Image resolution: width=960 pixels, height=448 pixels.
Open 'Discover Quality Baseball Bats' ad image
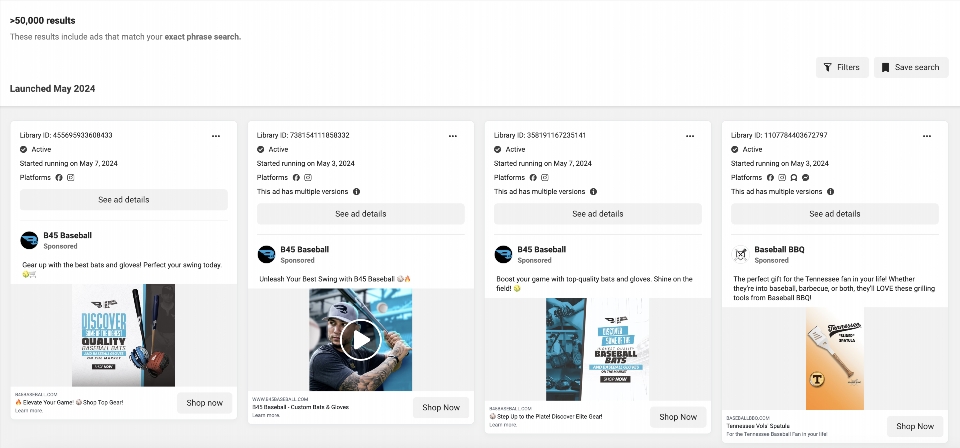(123, 335)
